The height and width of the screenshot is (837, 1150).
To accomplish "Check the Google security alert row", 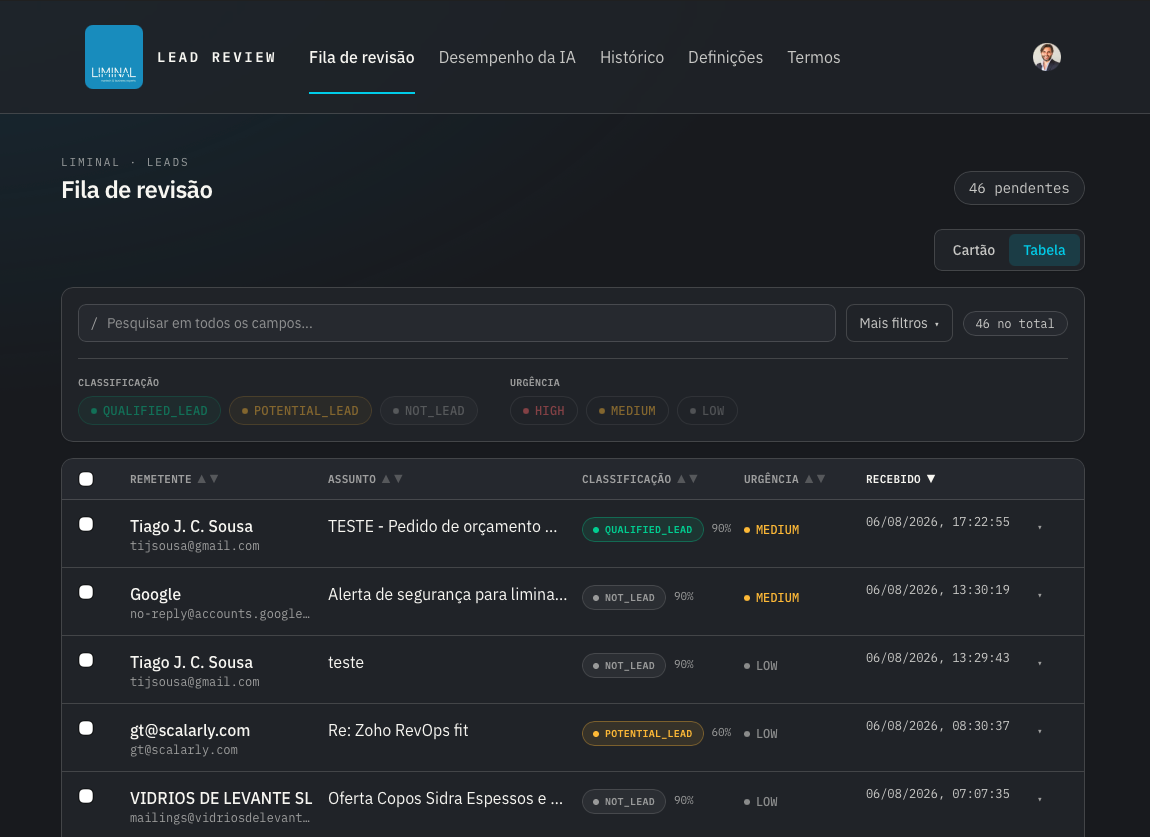I will pos(86,592).
